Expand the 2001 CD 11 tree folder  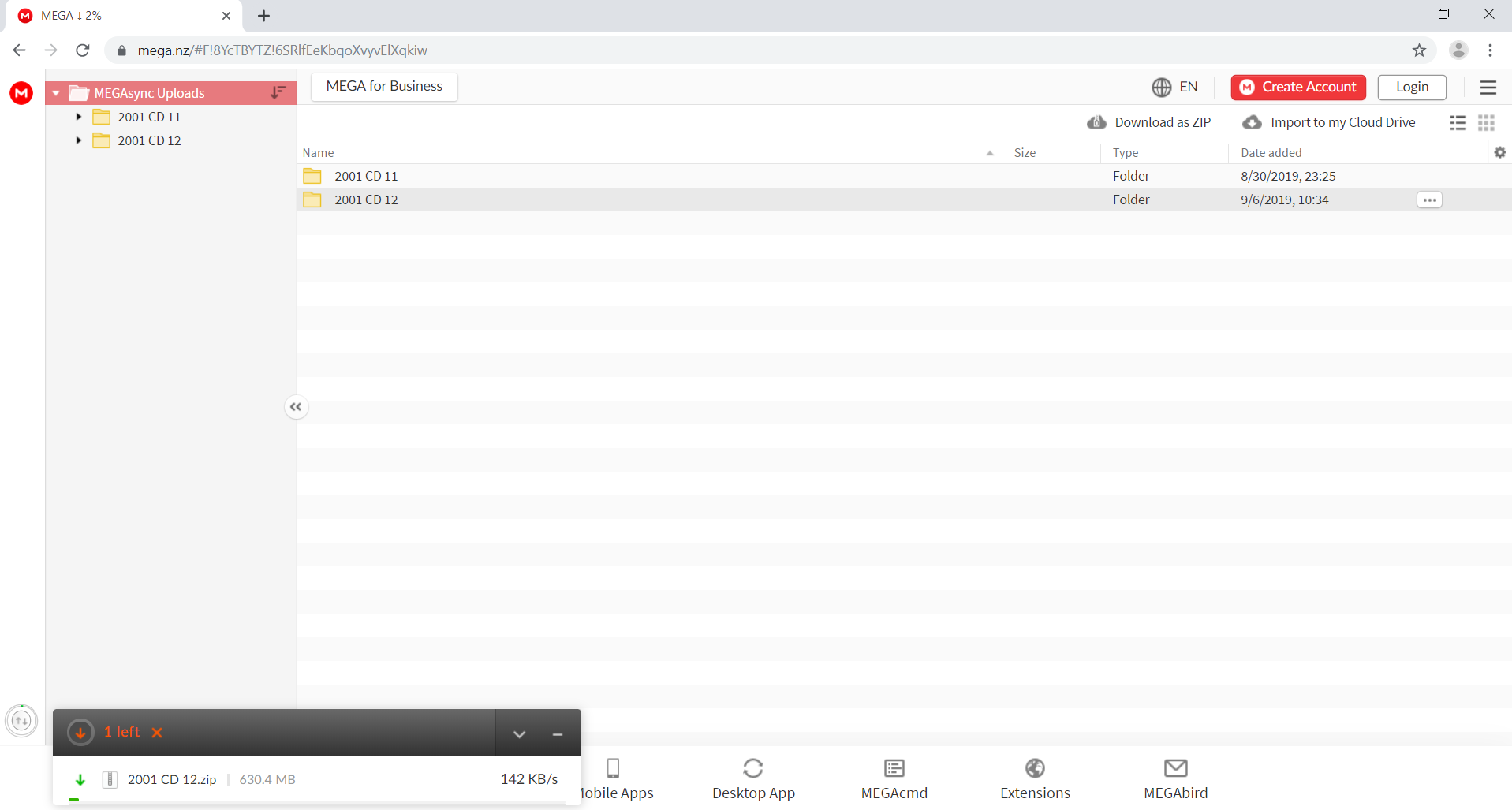79,117
